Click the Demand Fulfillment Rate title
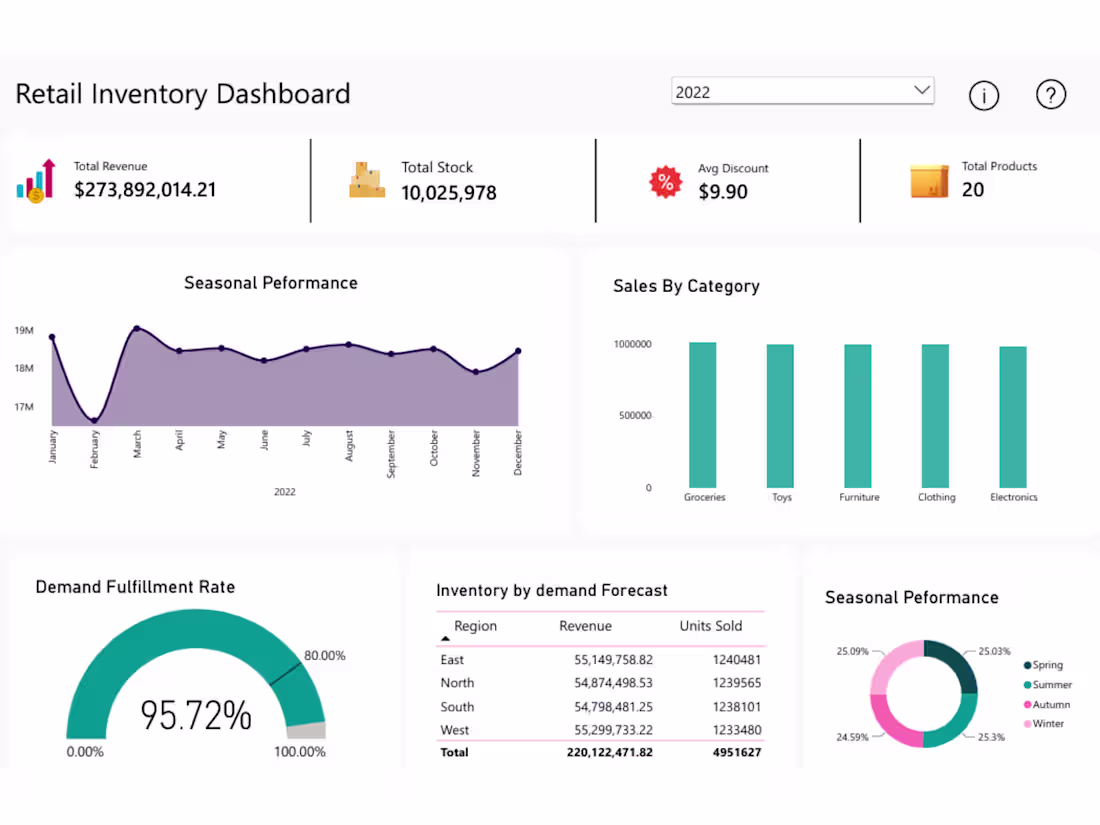The image size is (1100, 825). pyautogui.click(x=135, y=586)
